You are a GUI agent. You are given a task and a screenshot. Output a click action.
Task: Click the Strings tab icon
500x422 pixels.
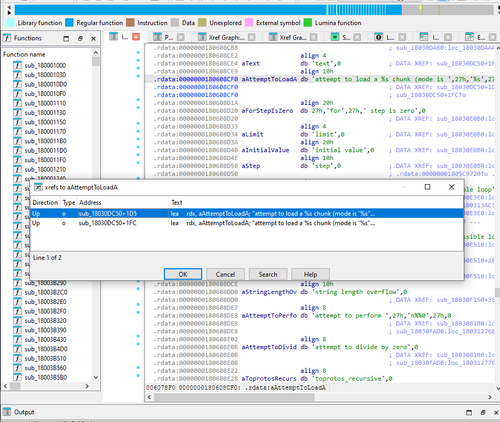335,37
